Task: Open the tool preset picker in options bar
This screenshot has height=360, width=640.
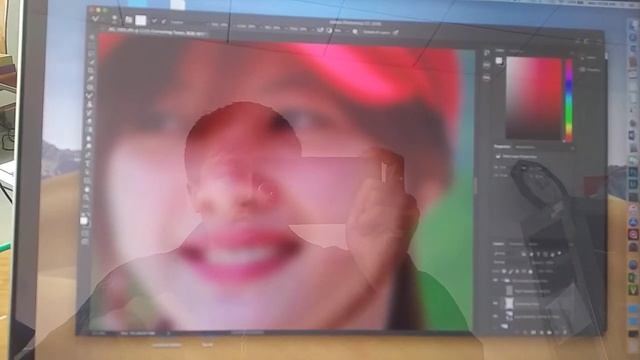Action: point(95,19)
